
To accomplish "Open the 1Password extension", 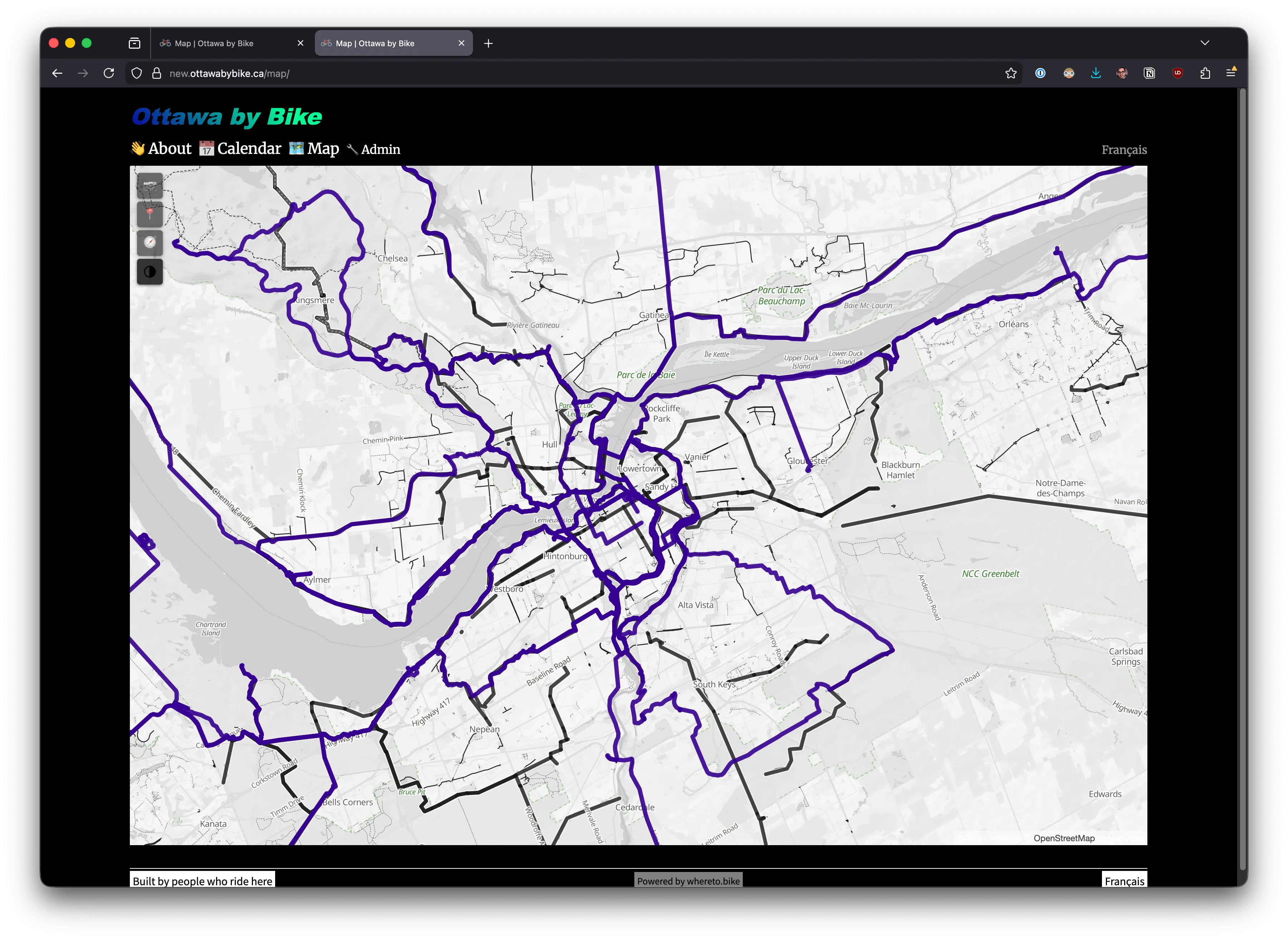I will point(1040,73).
